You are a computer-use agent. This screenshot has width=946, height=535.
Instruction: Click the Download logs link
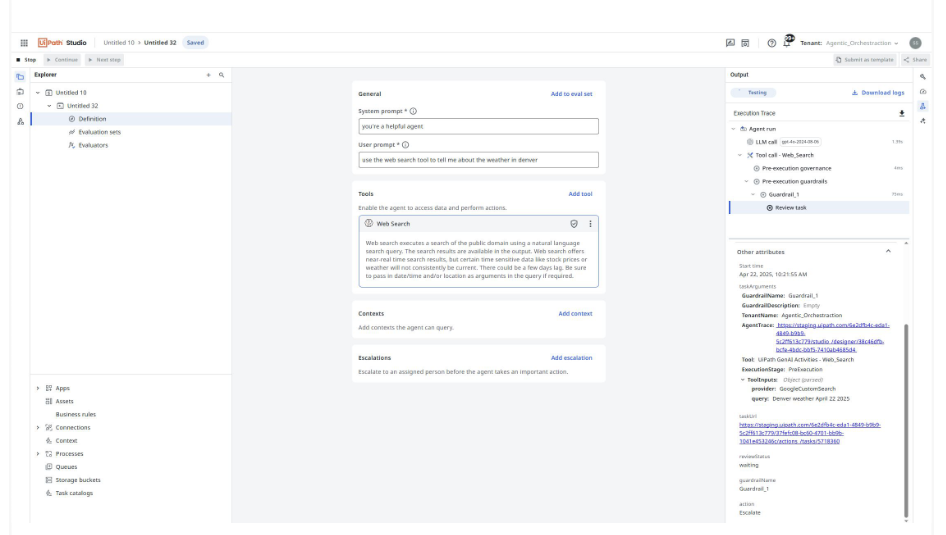(878, 93)
